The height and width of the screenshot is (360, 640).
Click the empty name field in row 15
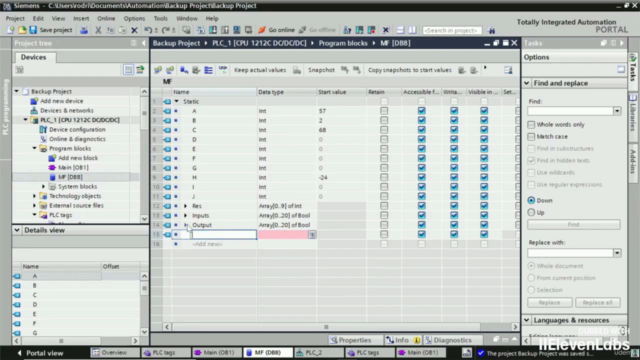click(224, 235)
